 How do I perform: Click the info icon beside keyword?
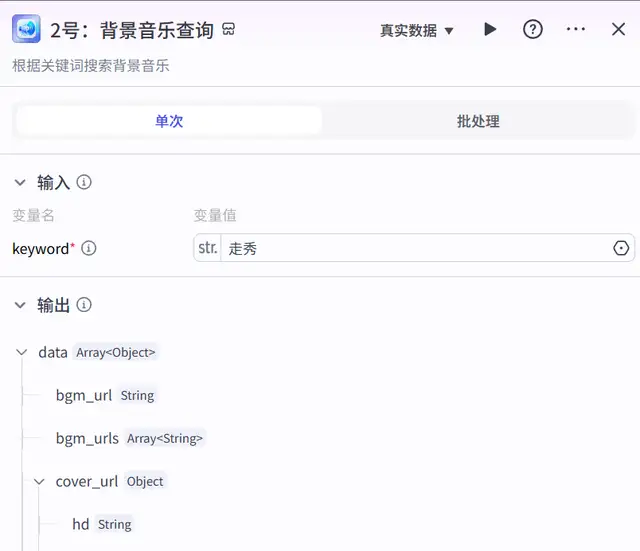click(x=89, y=248)
